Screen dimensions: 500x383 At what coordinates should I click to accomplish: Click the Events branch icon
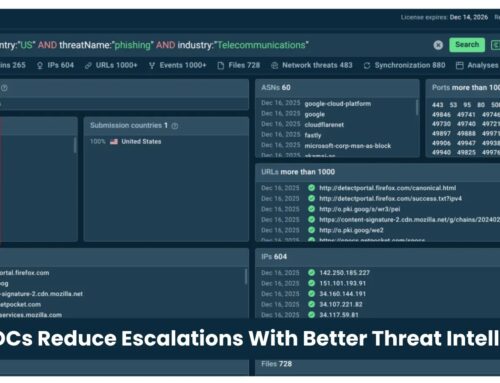152,66
